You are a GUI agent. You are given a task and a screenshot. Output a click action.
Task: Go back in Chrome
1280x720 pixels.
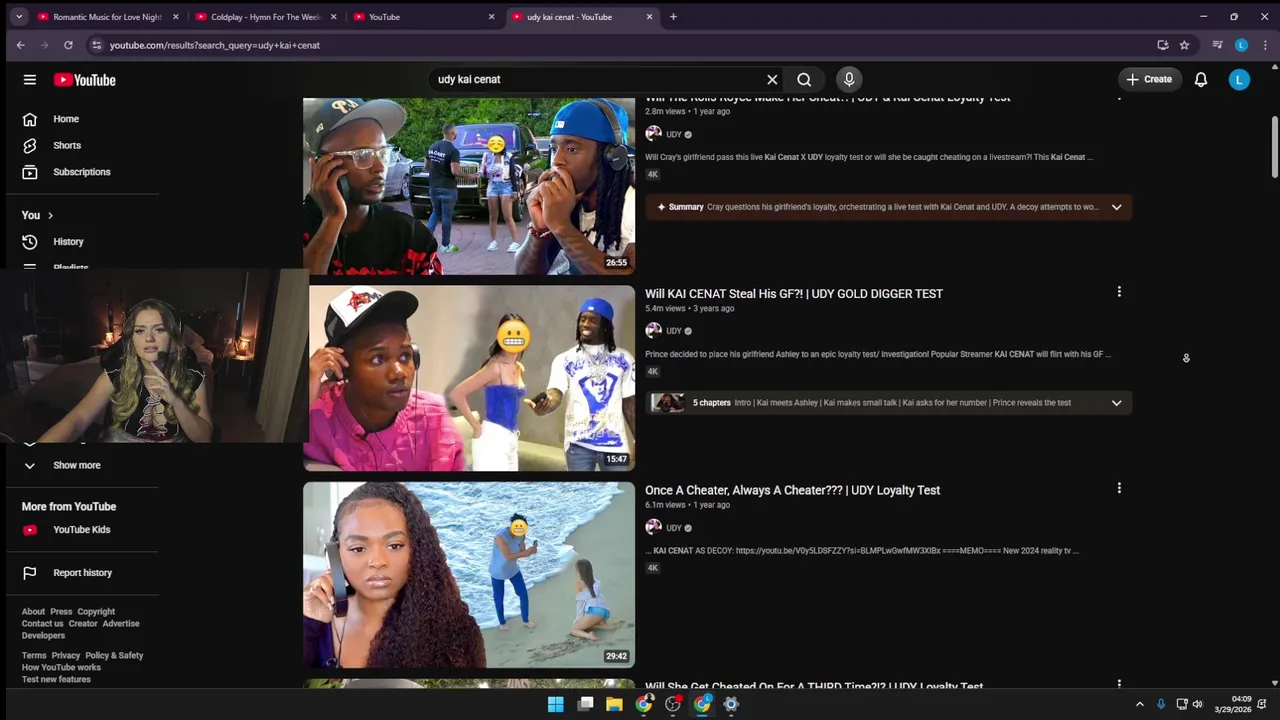pyautogui.click(x=20, y=45)
